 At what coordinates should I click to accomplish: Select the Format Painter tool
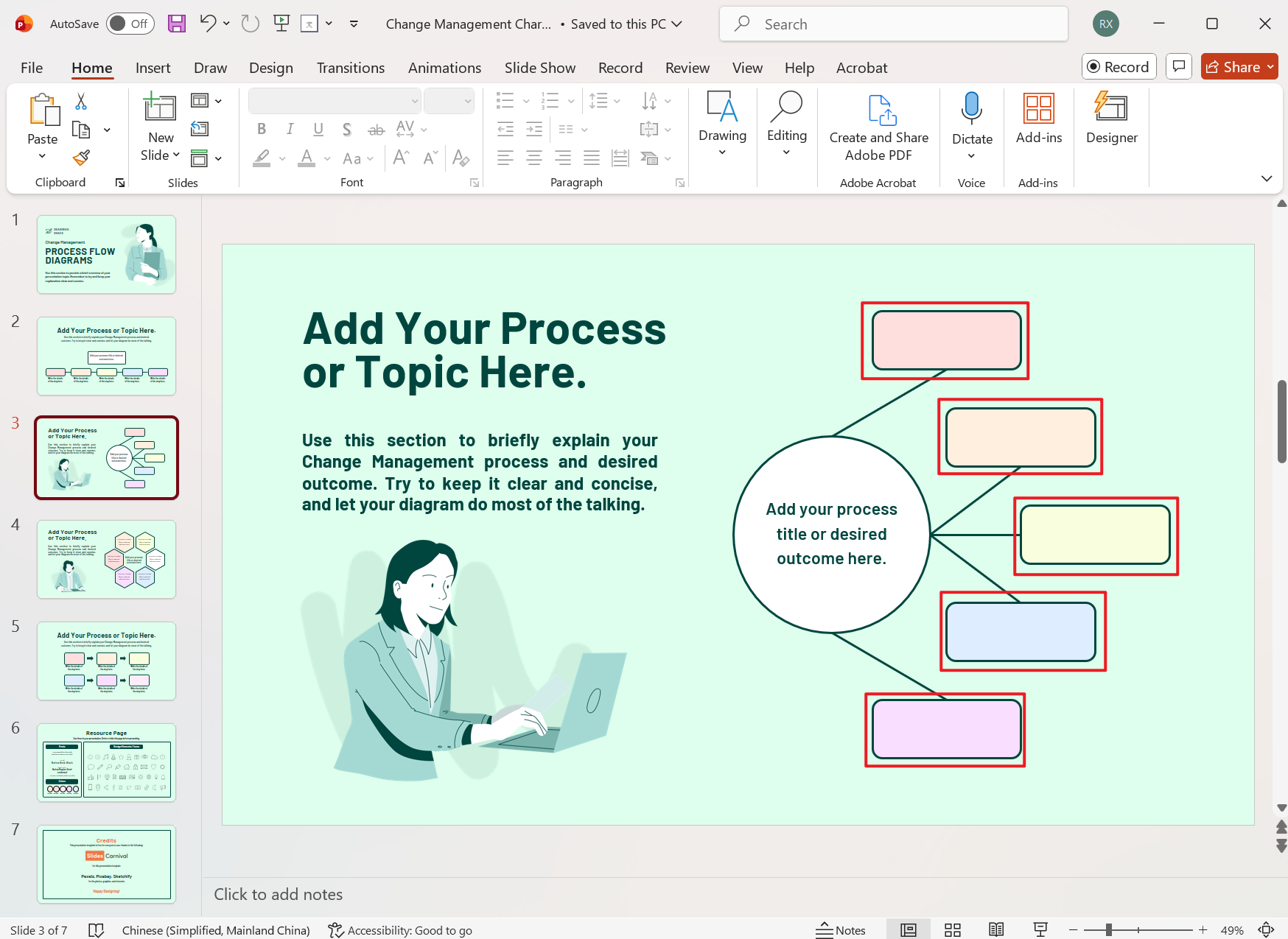click(81, 158)
